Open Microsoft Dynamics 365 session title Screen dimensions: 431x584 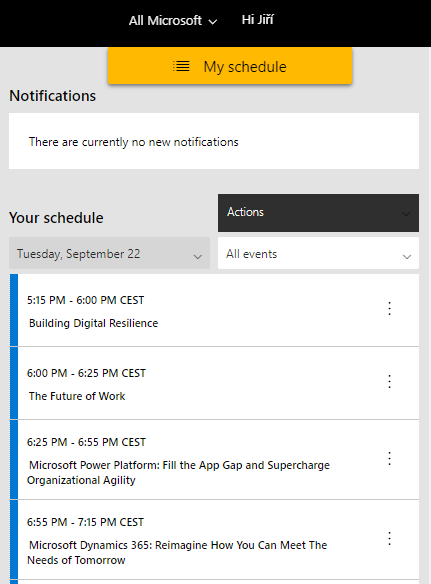click(x=177, y=553)
